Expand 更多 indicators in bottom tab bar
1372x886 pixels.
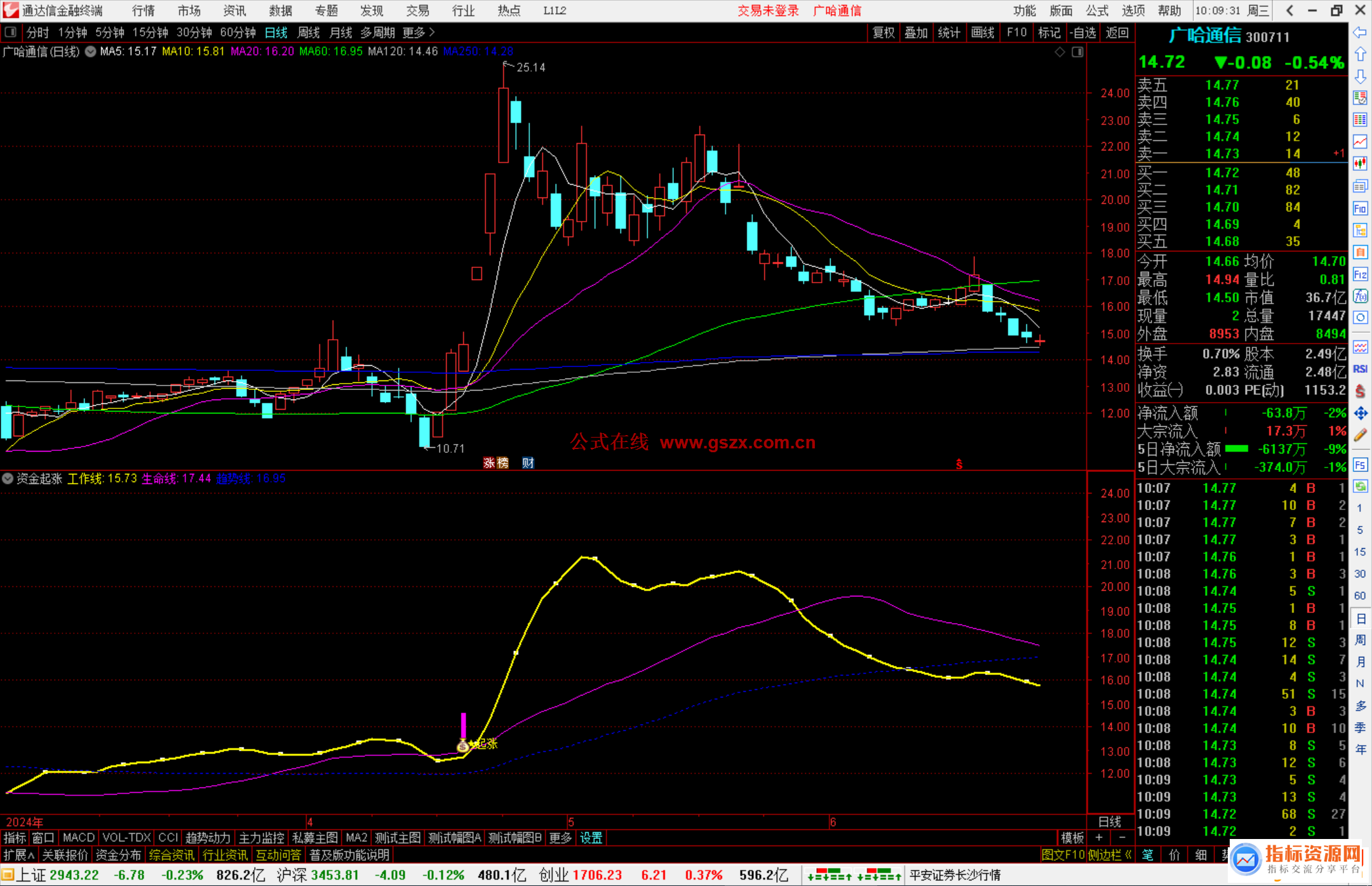[x=560, y=838]
